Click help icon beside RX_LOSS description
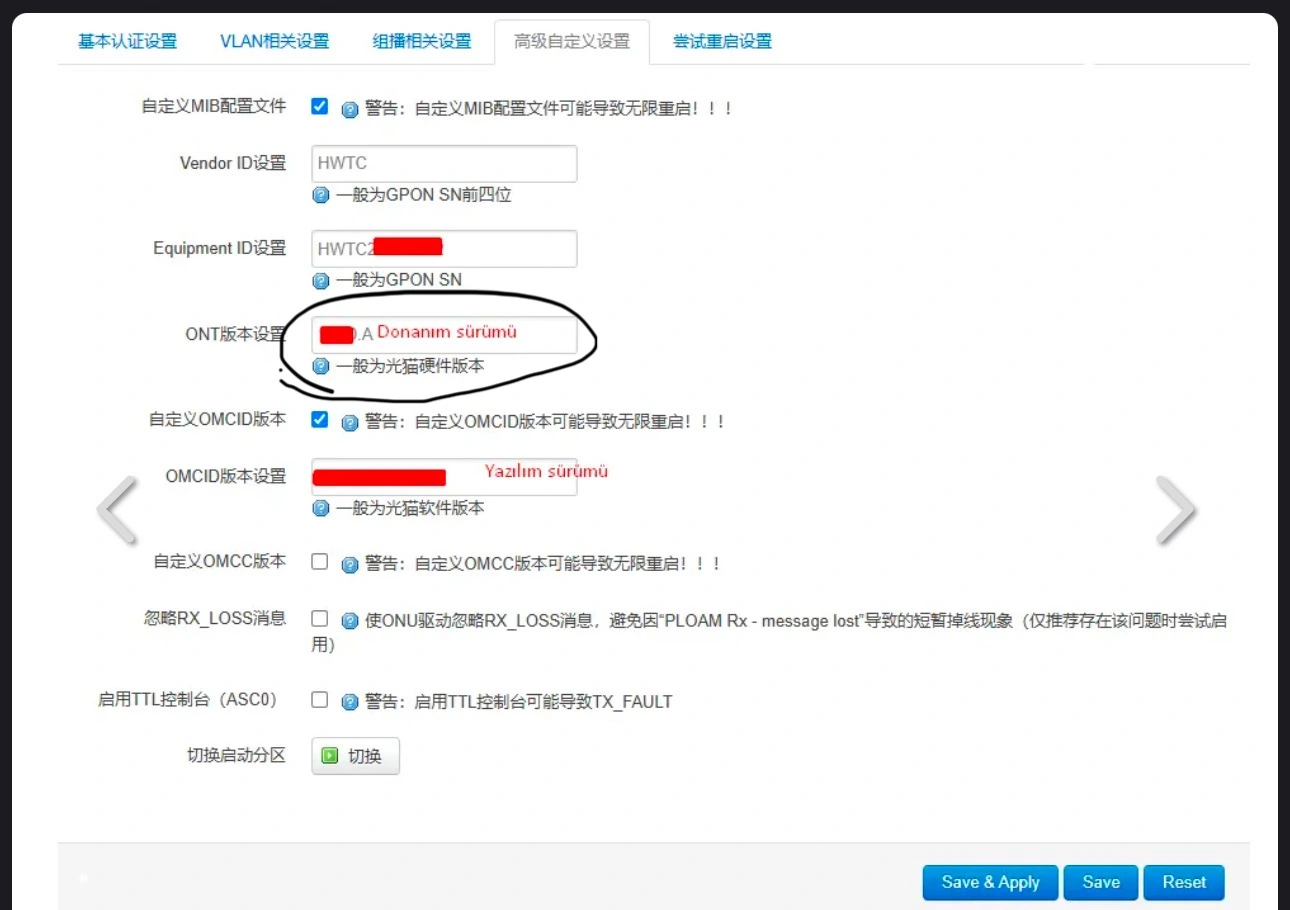 click(x=350, y=622)
